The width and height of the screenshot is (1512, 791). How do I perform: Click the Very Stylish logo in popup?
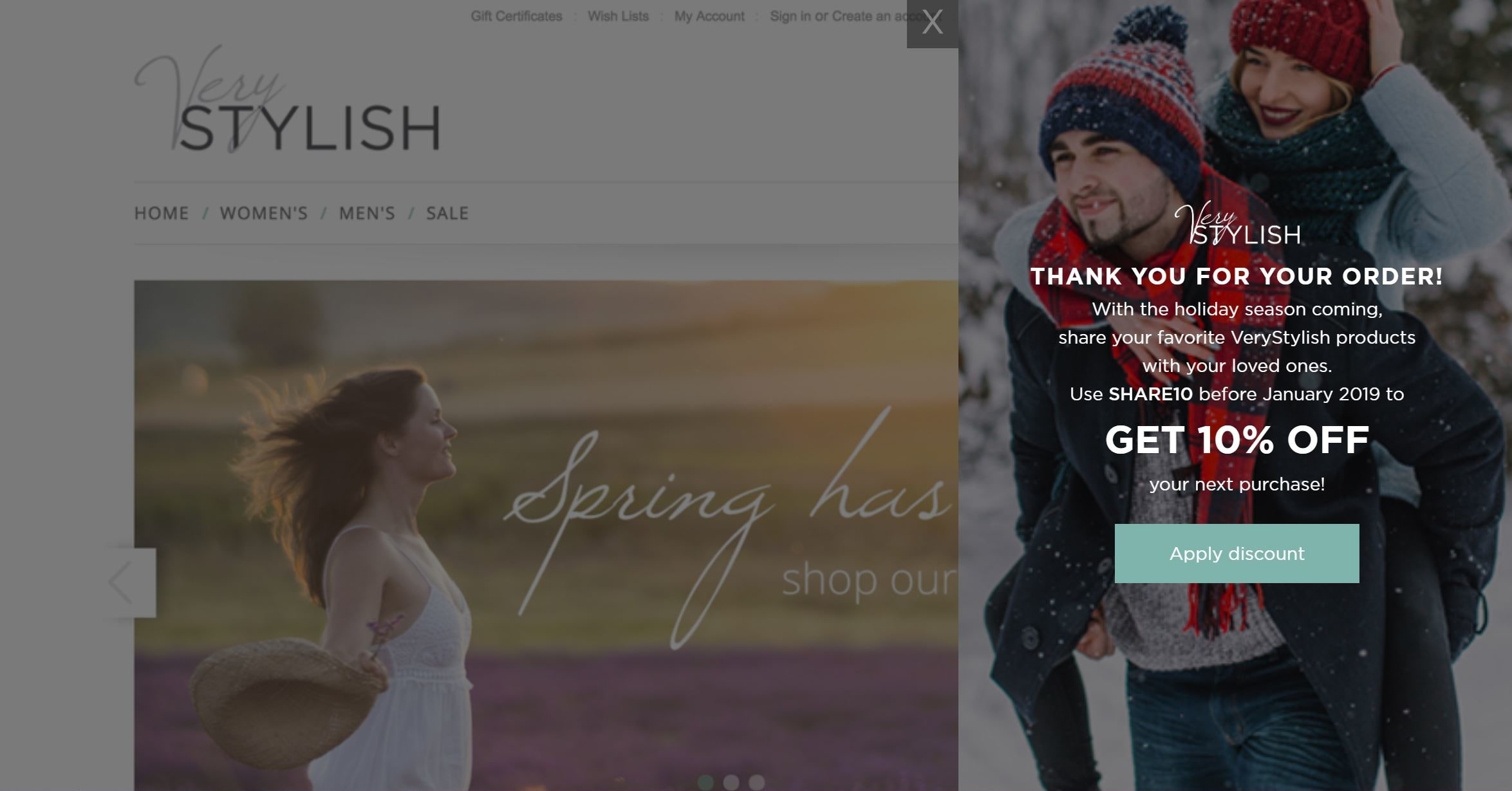[x=1237, y=223]
